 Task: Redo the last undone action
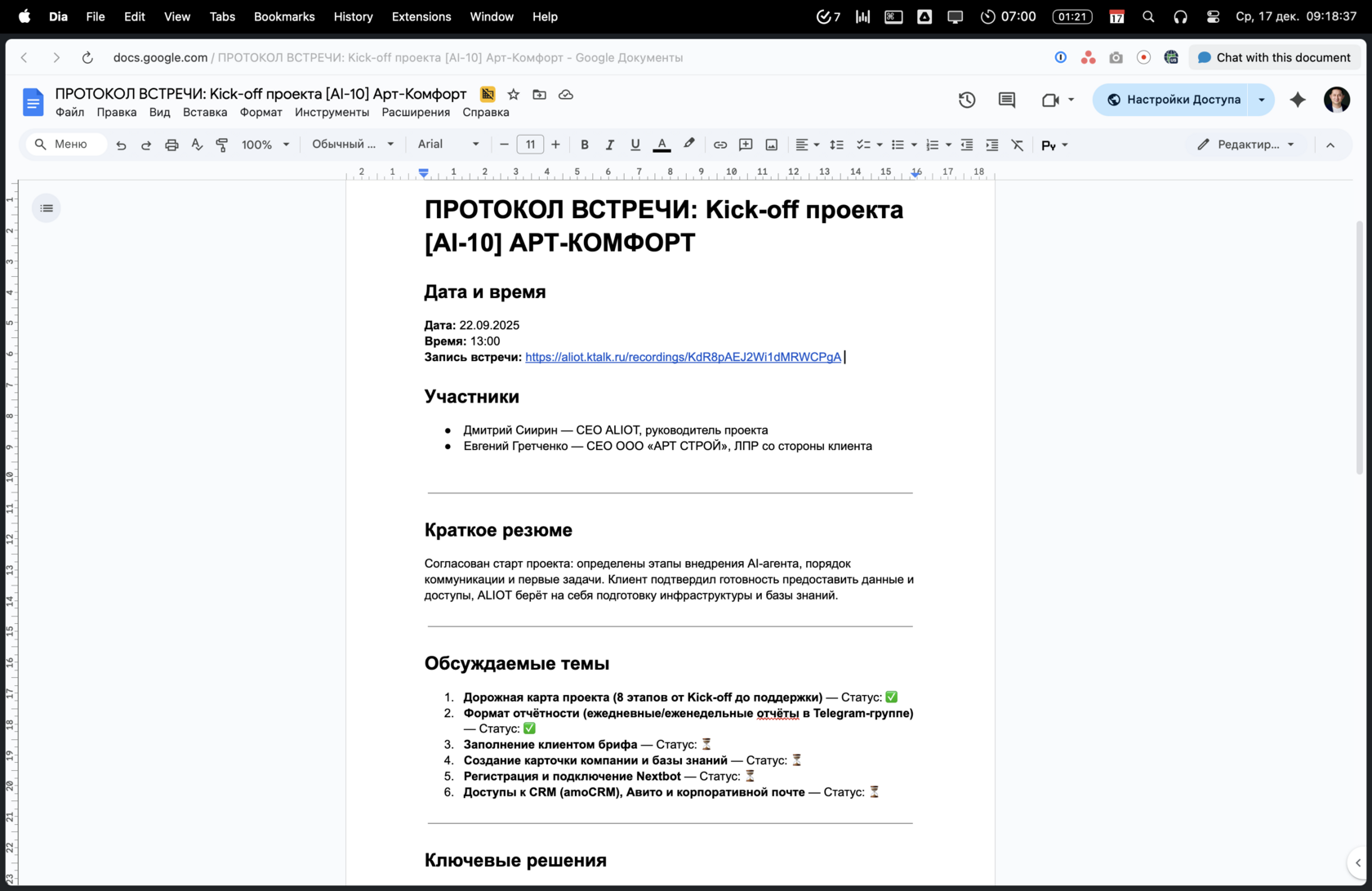[x=146, y=145]
